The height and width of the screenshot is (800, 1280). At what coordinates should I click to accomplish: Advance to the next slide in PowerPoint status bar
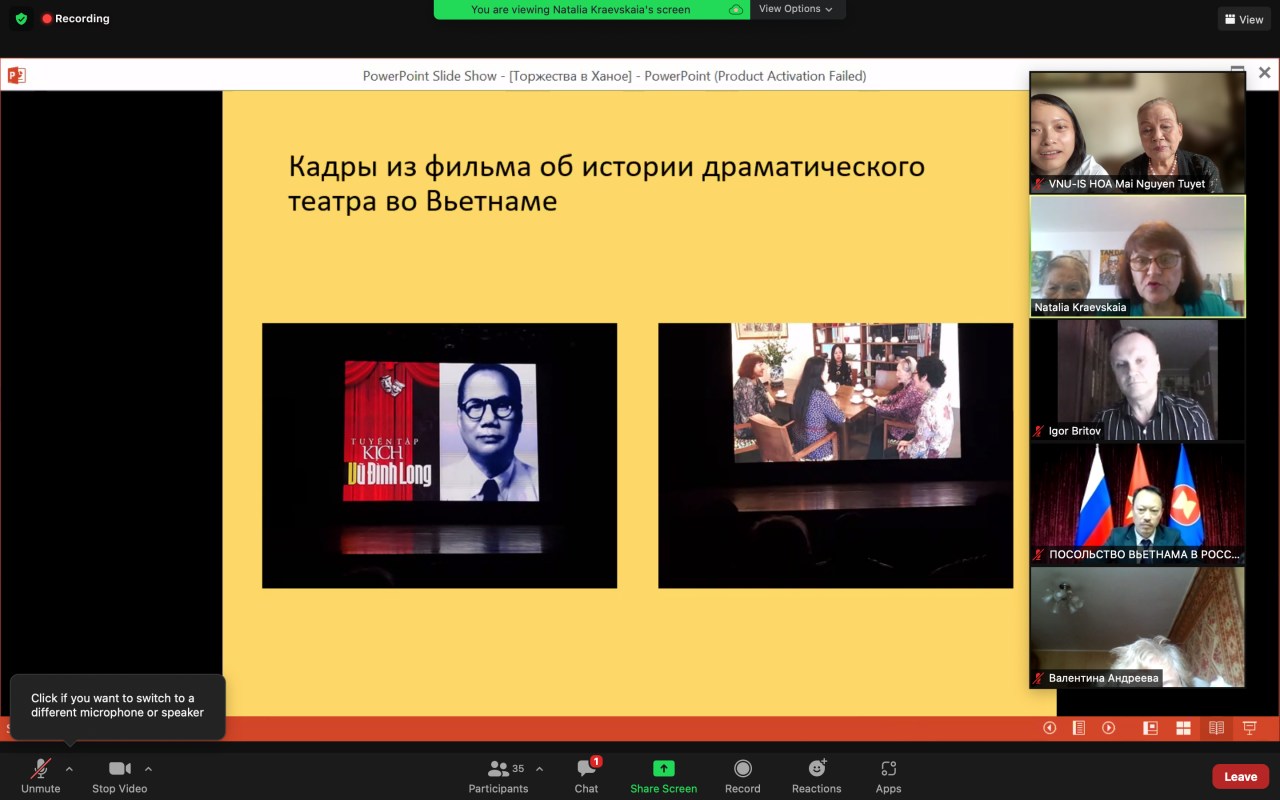pyautogui.click(x=1109, y=728)
